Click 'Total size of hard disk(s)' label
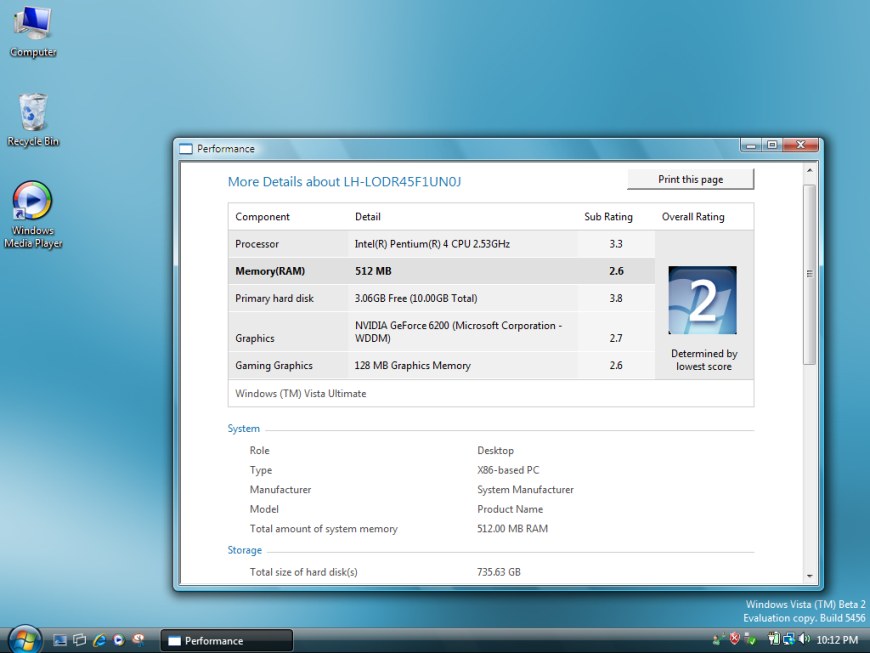The height and width of the screenshot is (653, 870). 304,572
